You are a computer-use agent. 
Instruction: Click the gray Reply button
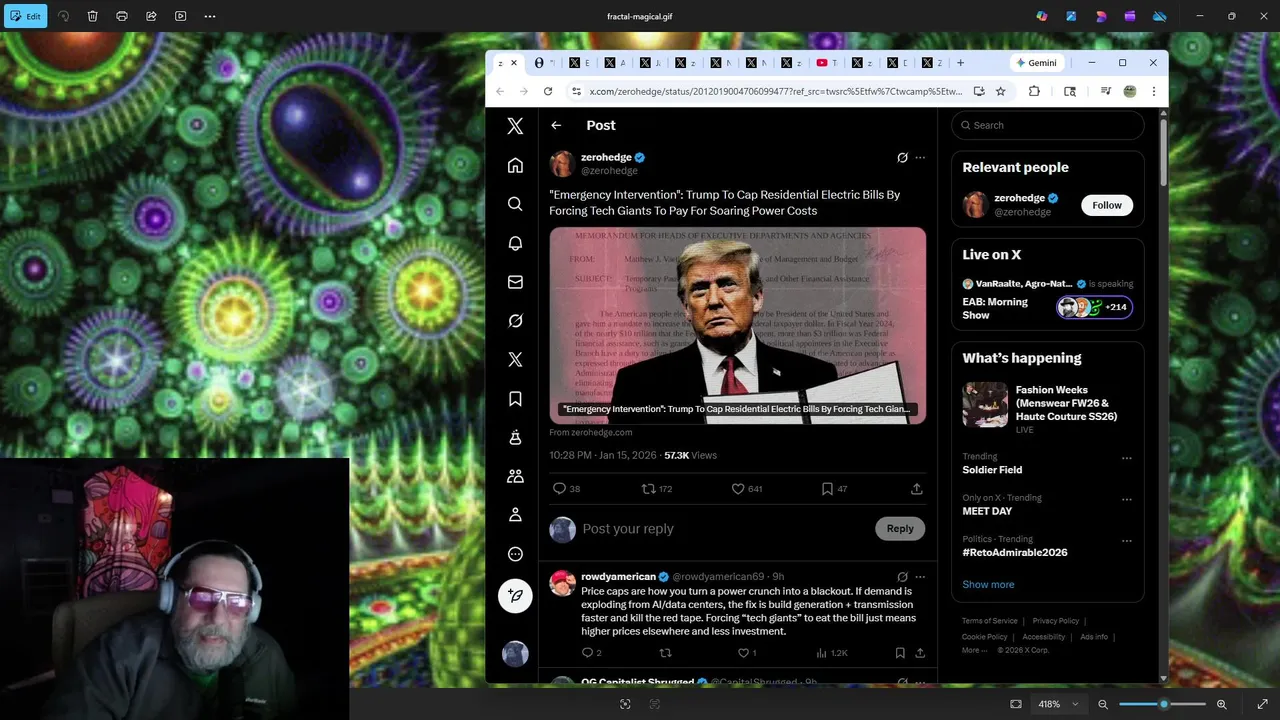tap(900, 529)
